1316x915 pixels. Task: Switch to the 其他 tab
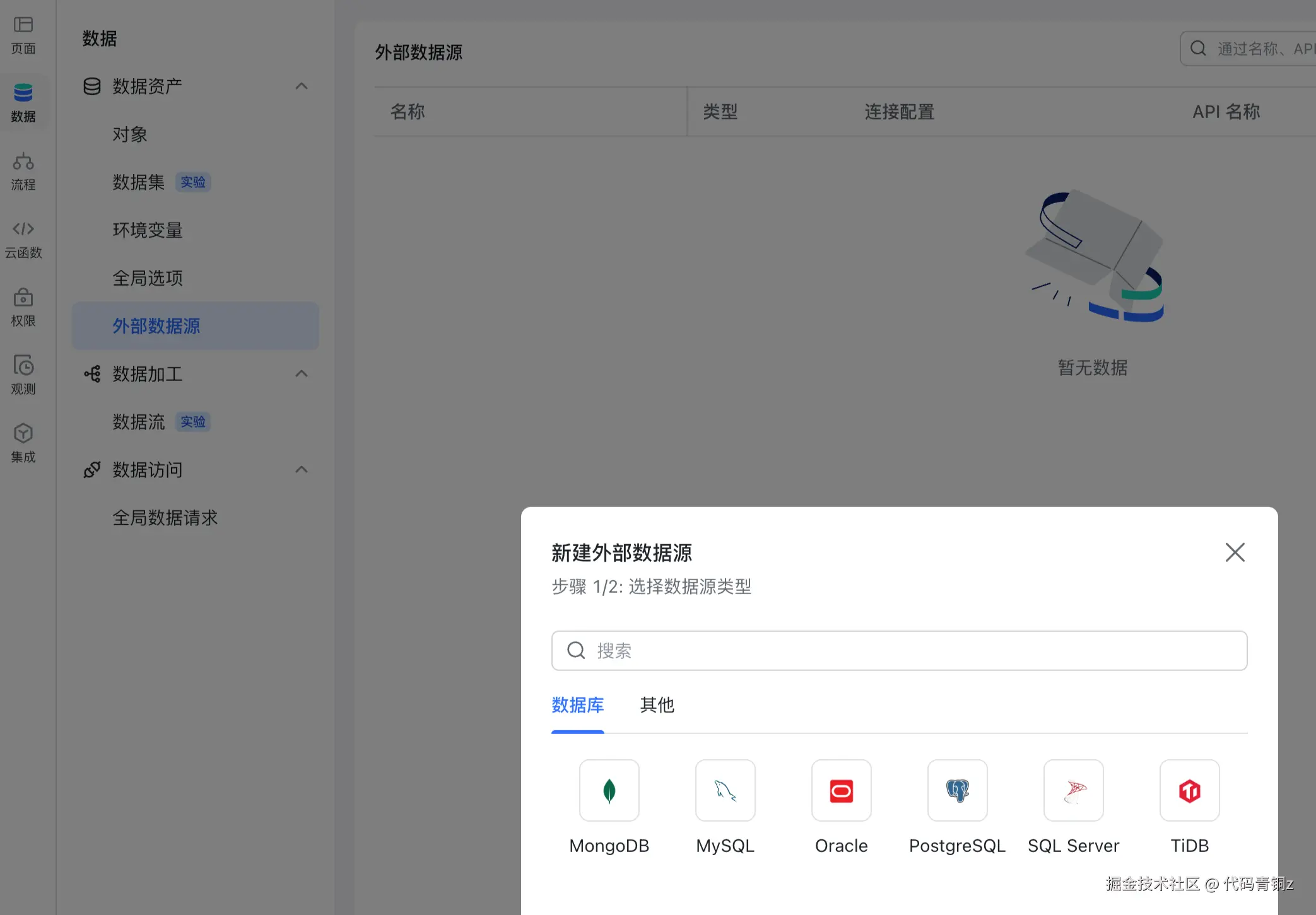point(657,704)
